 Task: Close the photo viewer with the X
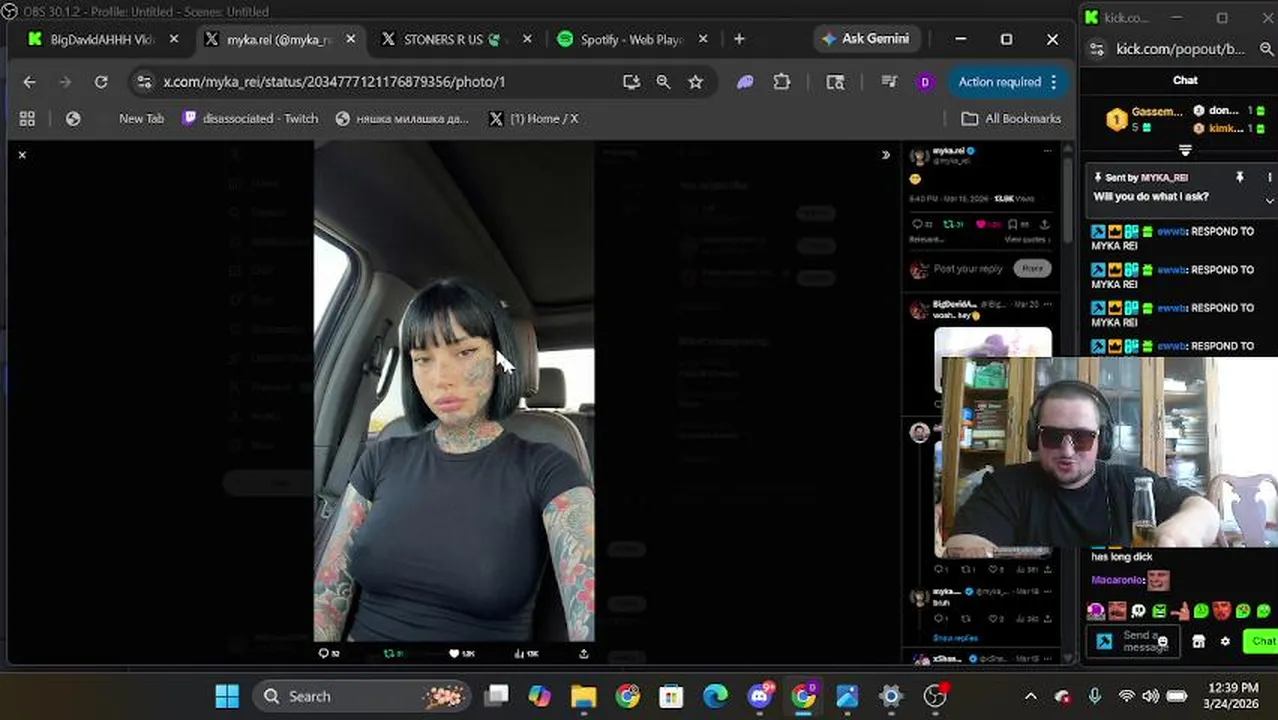22,154
